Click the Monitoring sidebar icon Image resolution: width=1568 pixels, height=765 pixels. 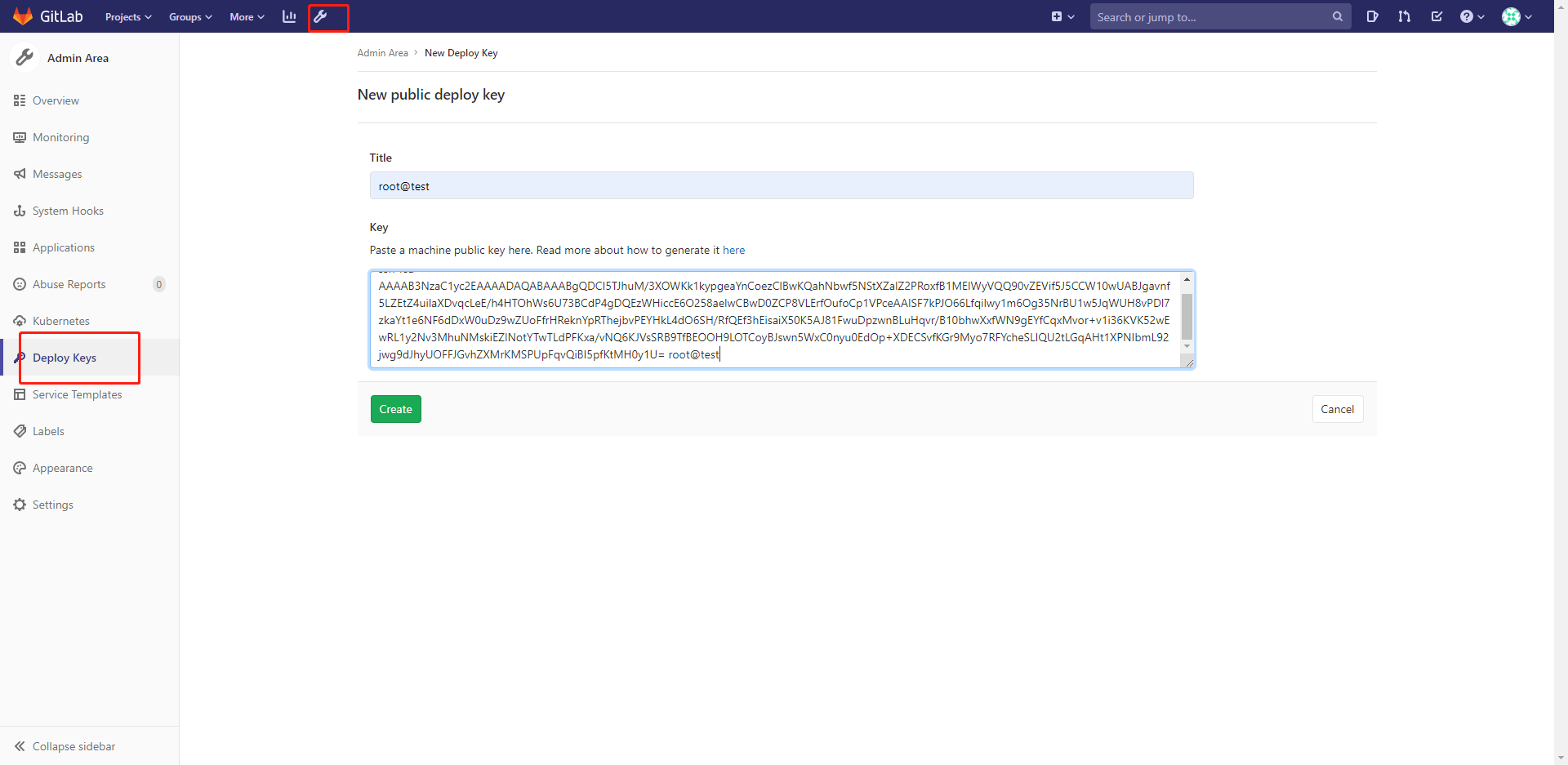point(20,137)
